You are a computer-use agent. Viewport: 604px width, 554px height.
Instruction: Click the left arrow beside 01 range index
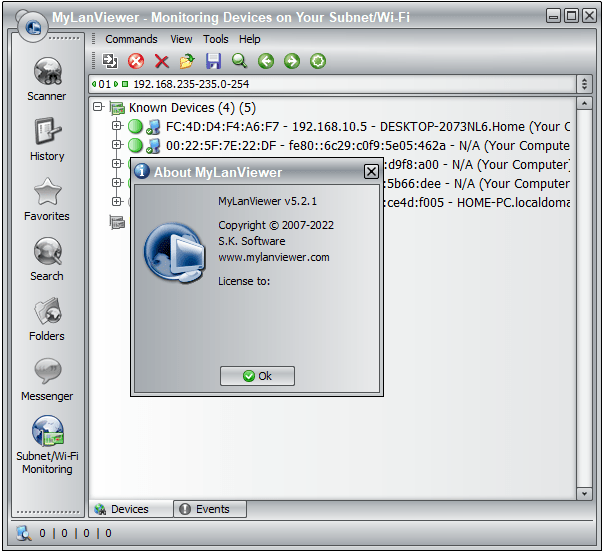tap(94, 84)
